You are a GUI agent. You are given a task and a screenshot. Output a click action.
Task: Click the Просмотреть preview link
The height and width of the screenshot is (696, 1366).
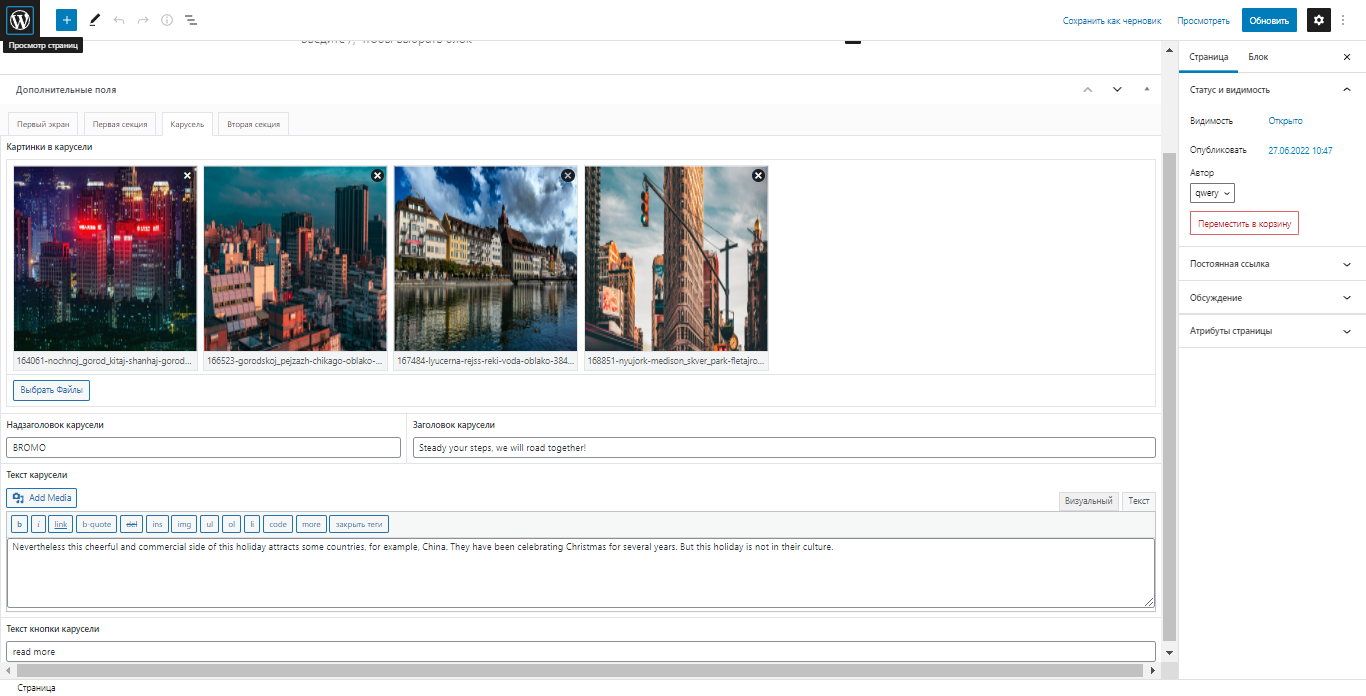click(1203, 20)
